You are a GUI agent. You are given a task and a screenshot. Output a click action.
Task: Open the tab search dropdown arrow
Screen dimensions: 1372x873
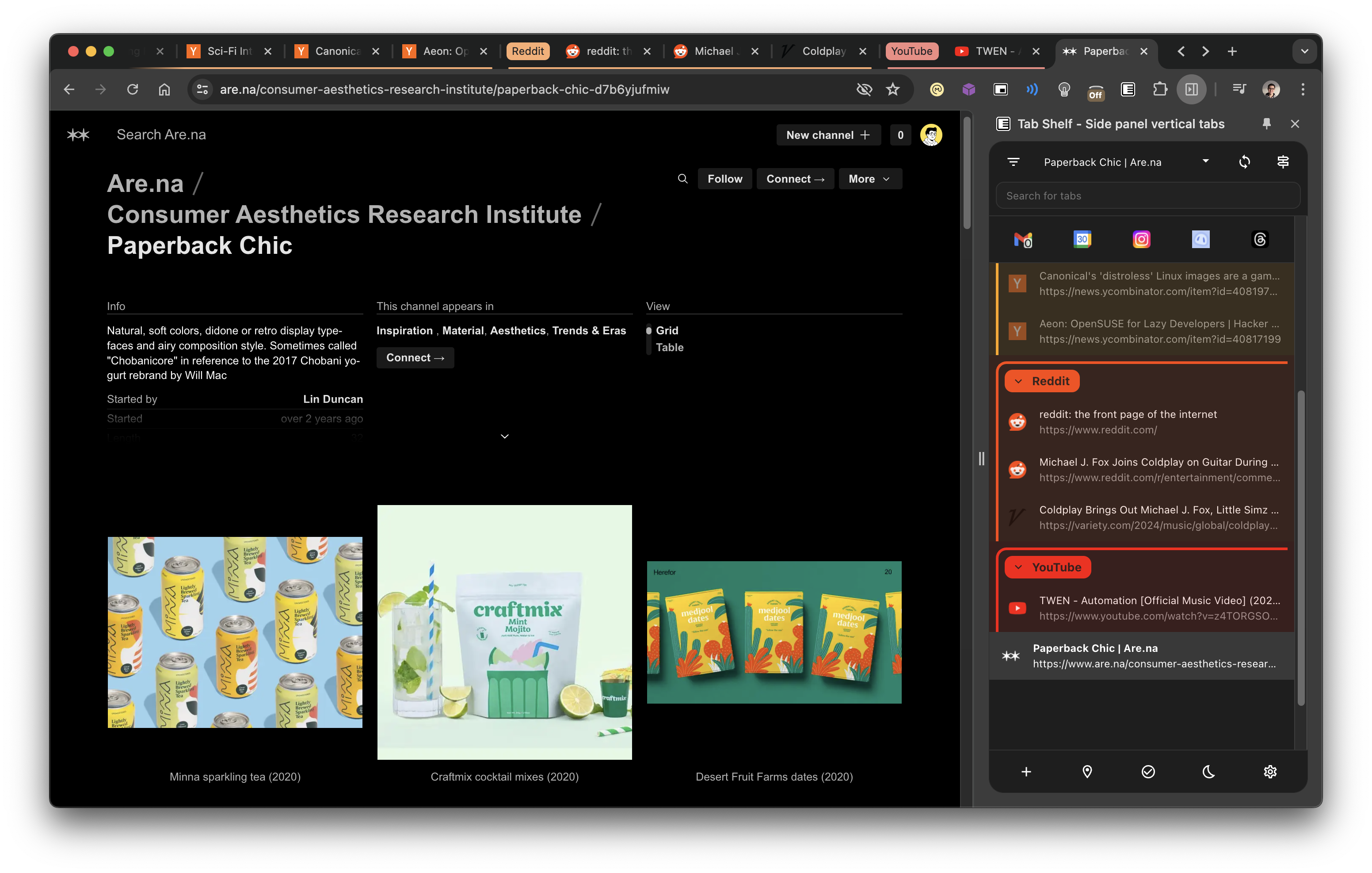click(1304, 51)
